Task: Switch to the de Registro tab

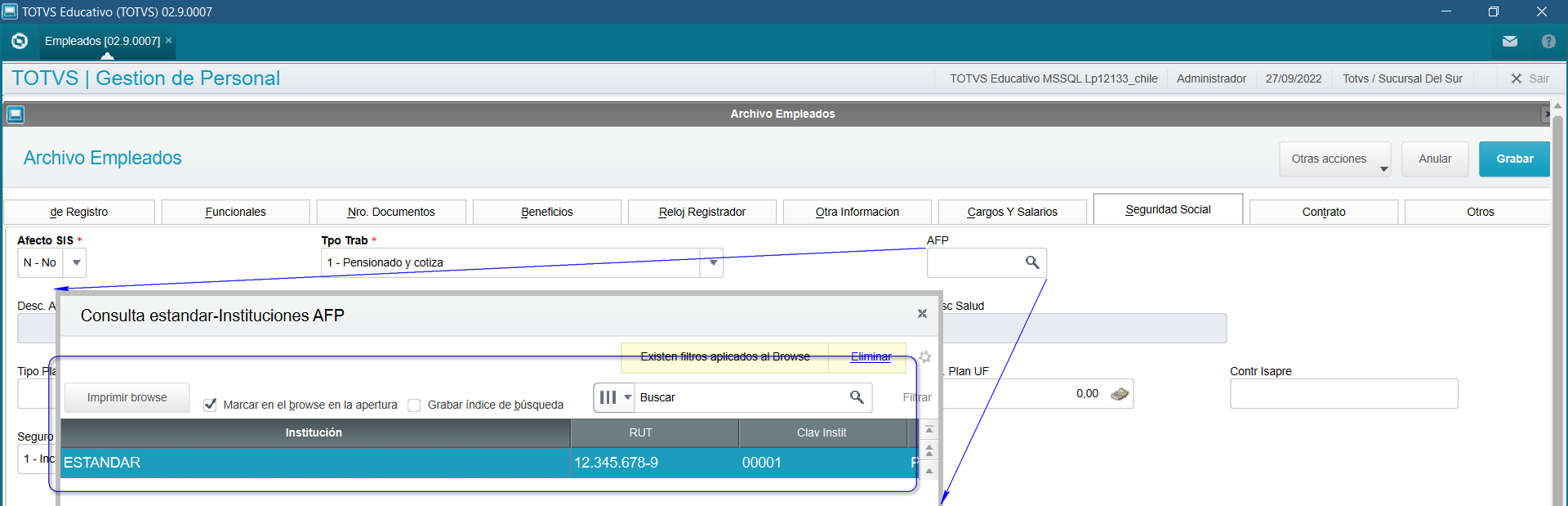Action: [79, 212]
